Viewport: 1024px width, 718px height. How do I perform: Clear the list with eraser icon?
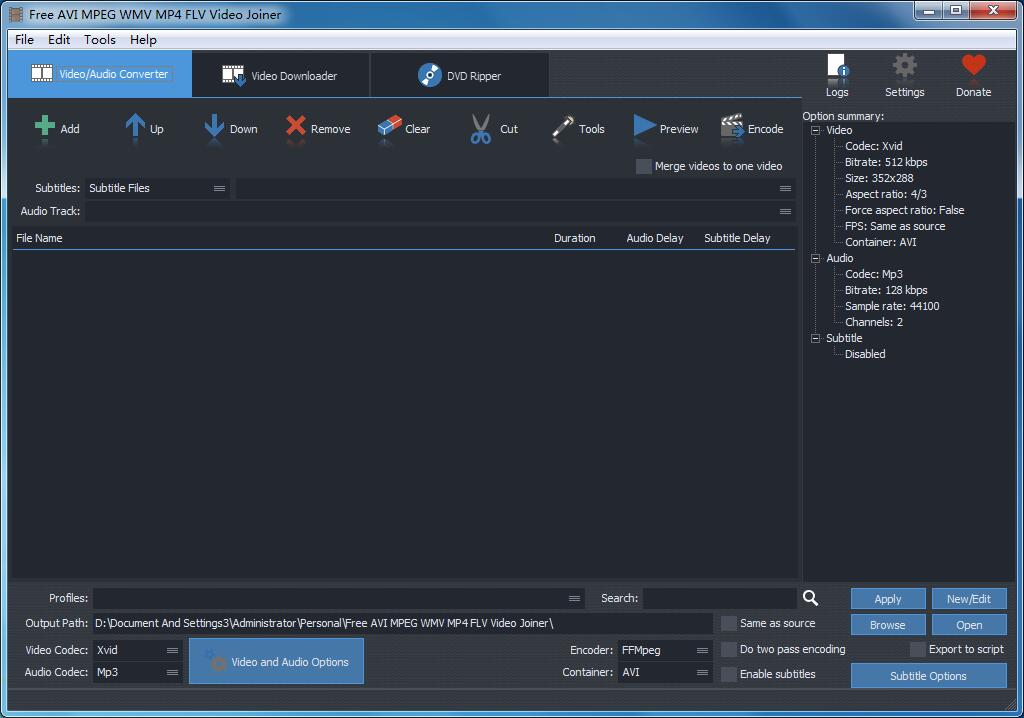(x=389, y=127)
